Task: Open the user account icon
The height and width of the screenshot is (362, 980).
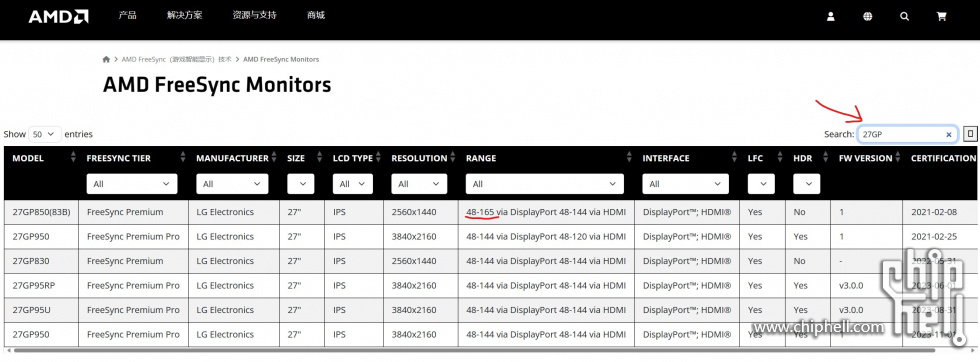Action: coord(831,17)
